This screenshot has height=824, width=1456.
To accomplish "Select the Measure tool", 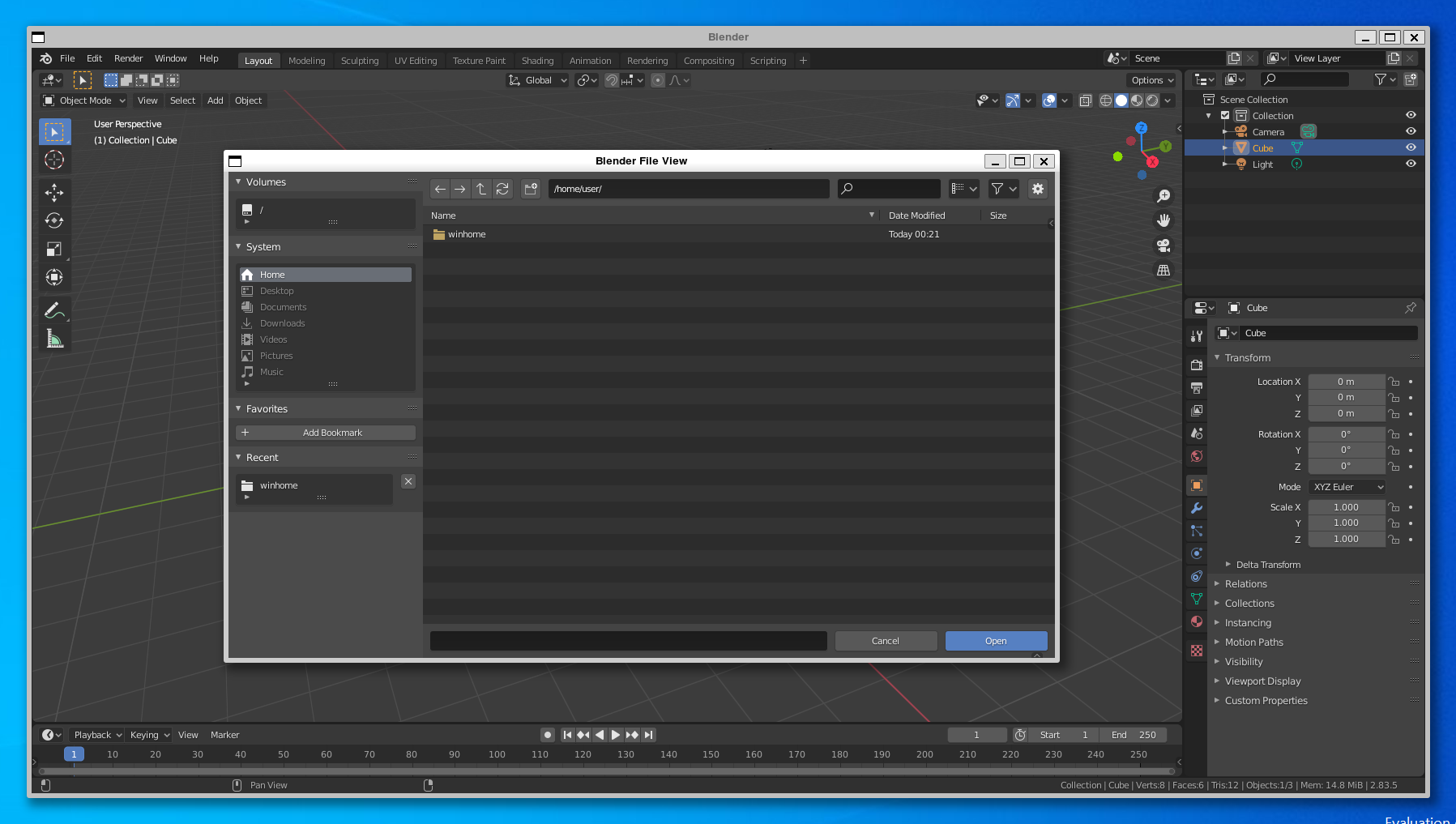I will 54,338.
